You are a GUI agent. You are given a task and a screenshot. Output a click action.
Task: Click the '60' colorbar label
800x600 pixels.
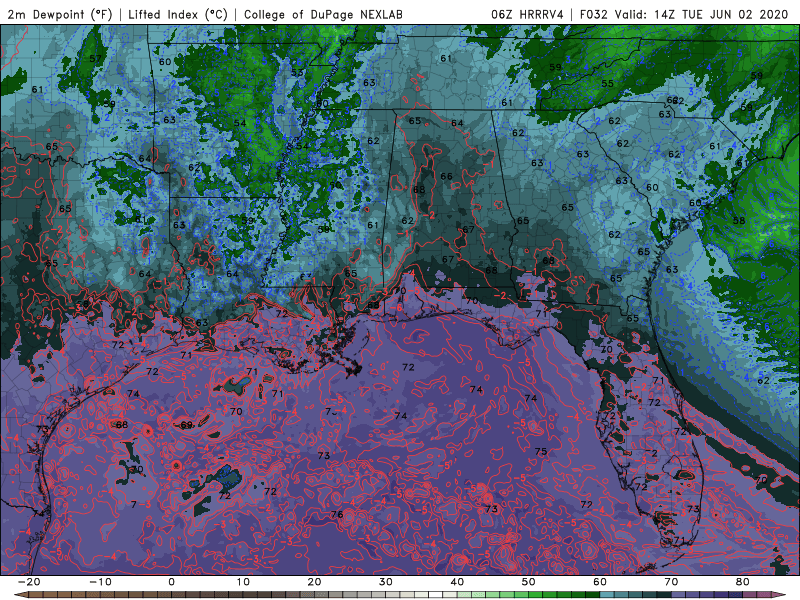point(600,582)
